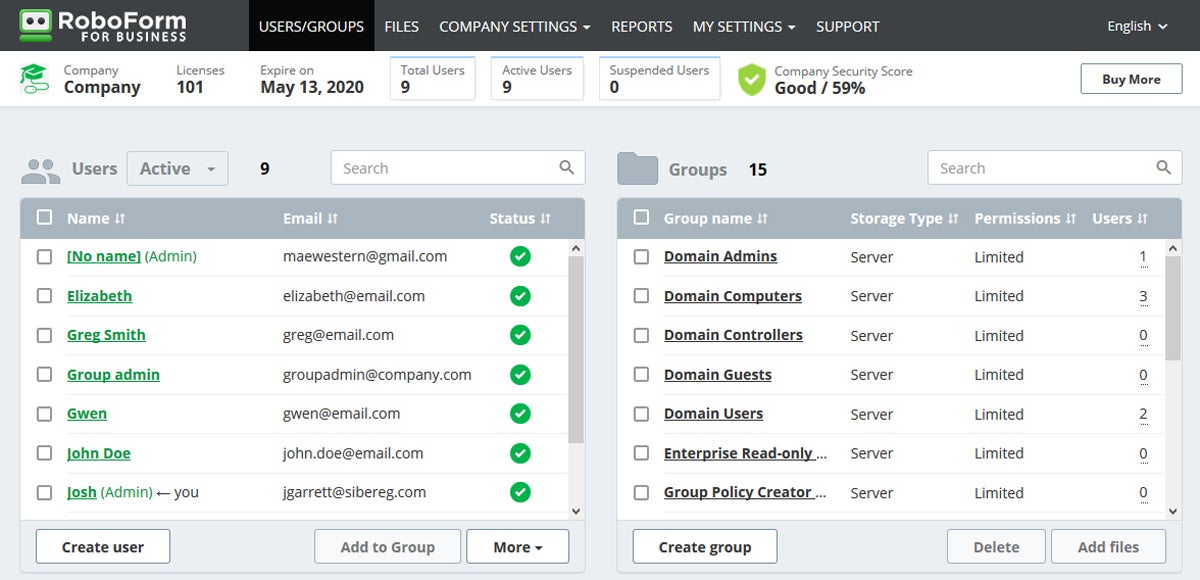Click the RoboForm logo icon

(x=36, y=25)
